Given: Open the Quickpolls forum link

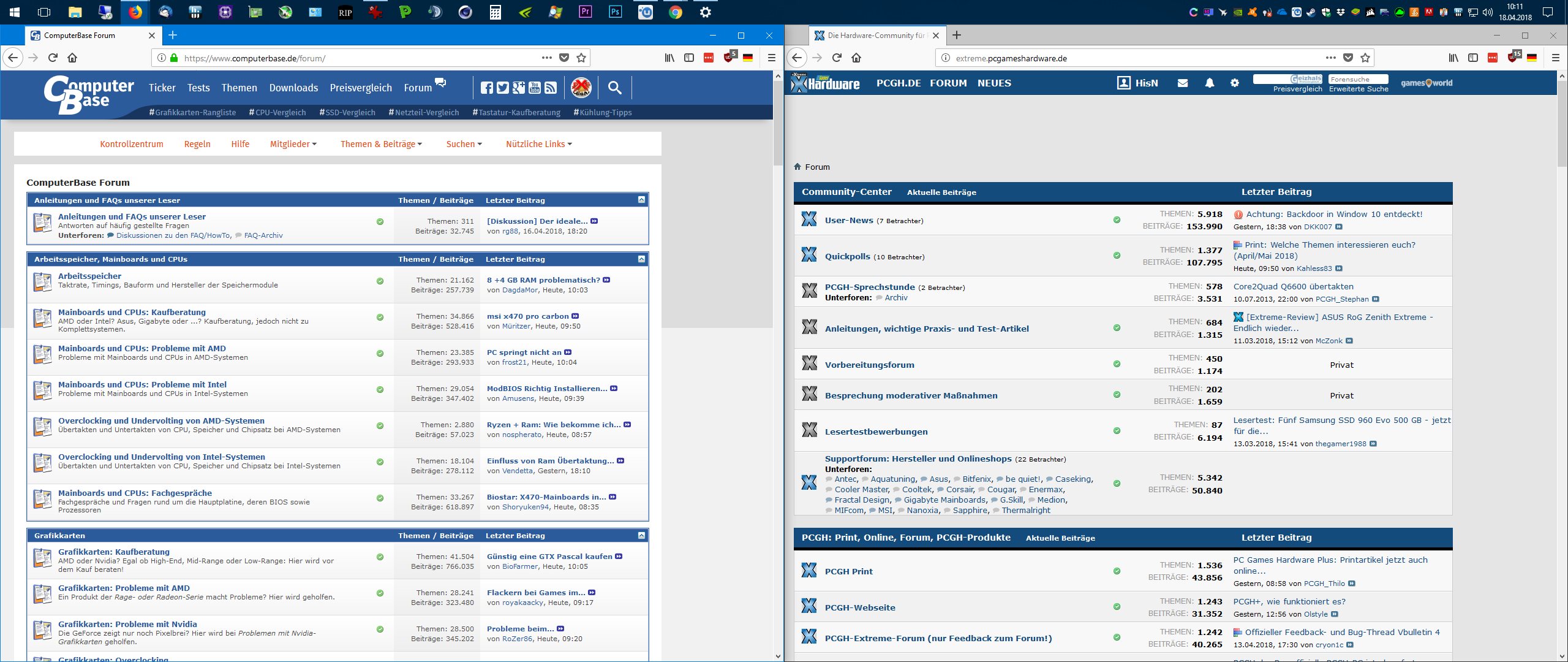Looking at the screenshot, I should coord(847,256).
